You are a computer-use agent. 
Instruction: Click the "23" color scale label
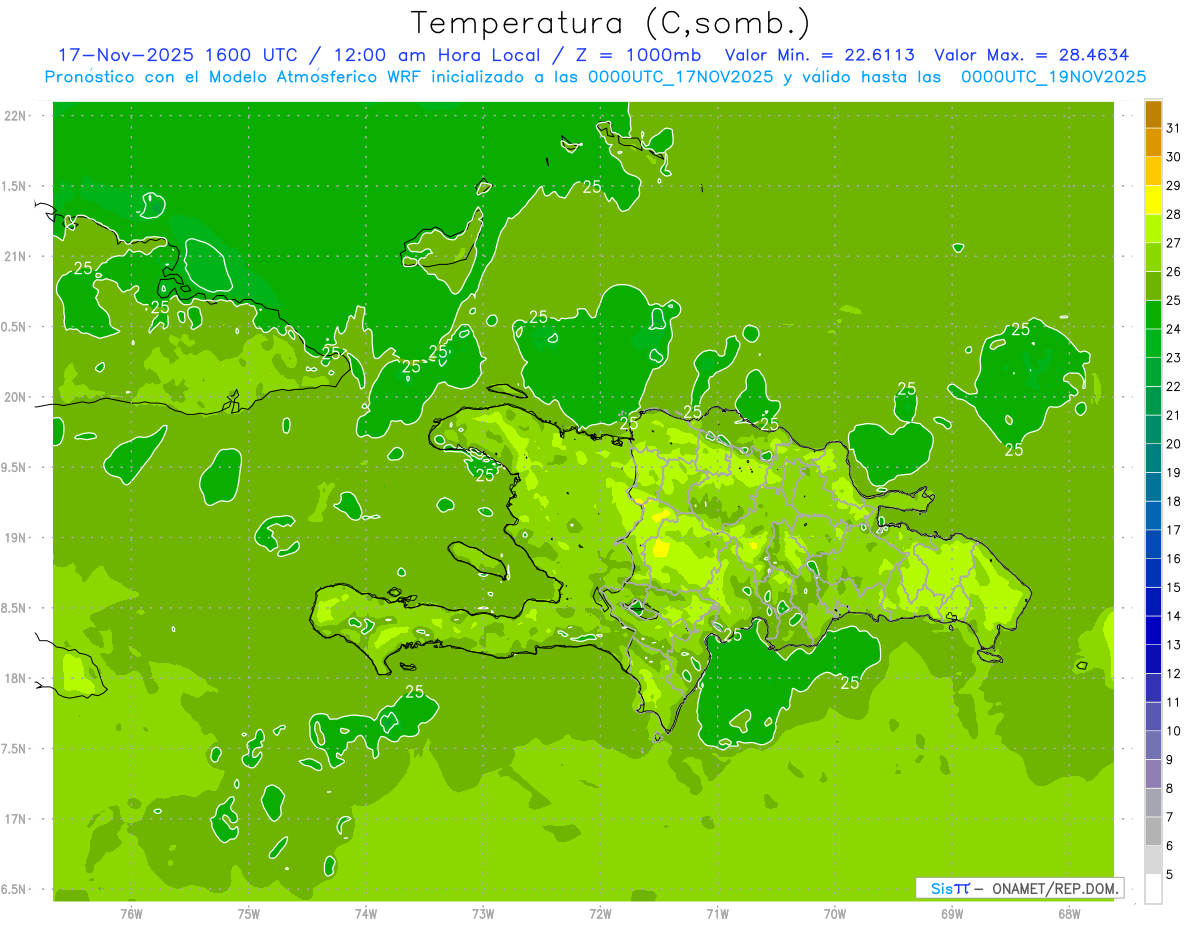[1174, 358]
